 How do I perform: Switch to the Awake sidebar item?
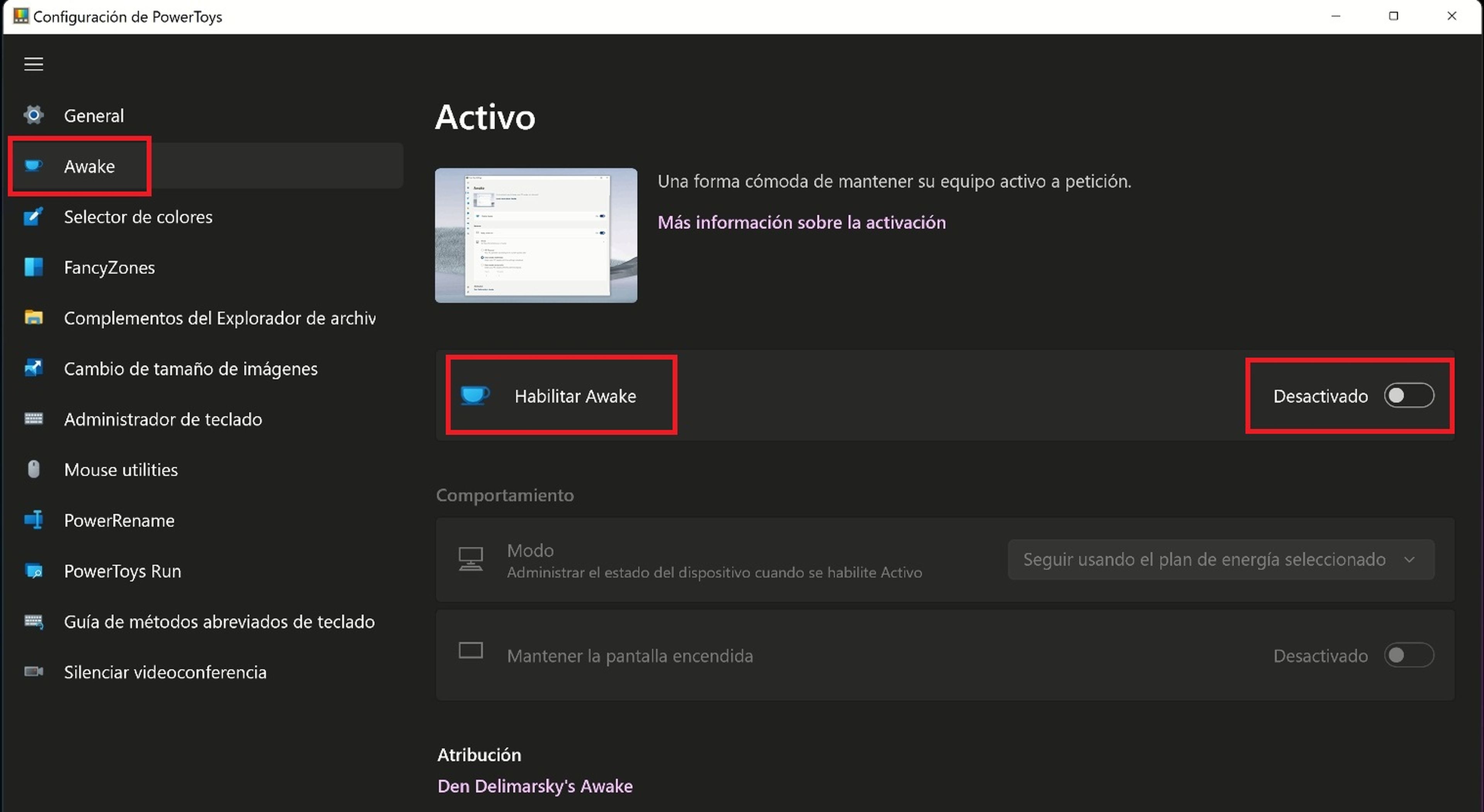pos(89,166)
